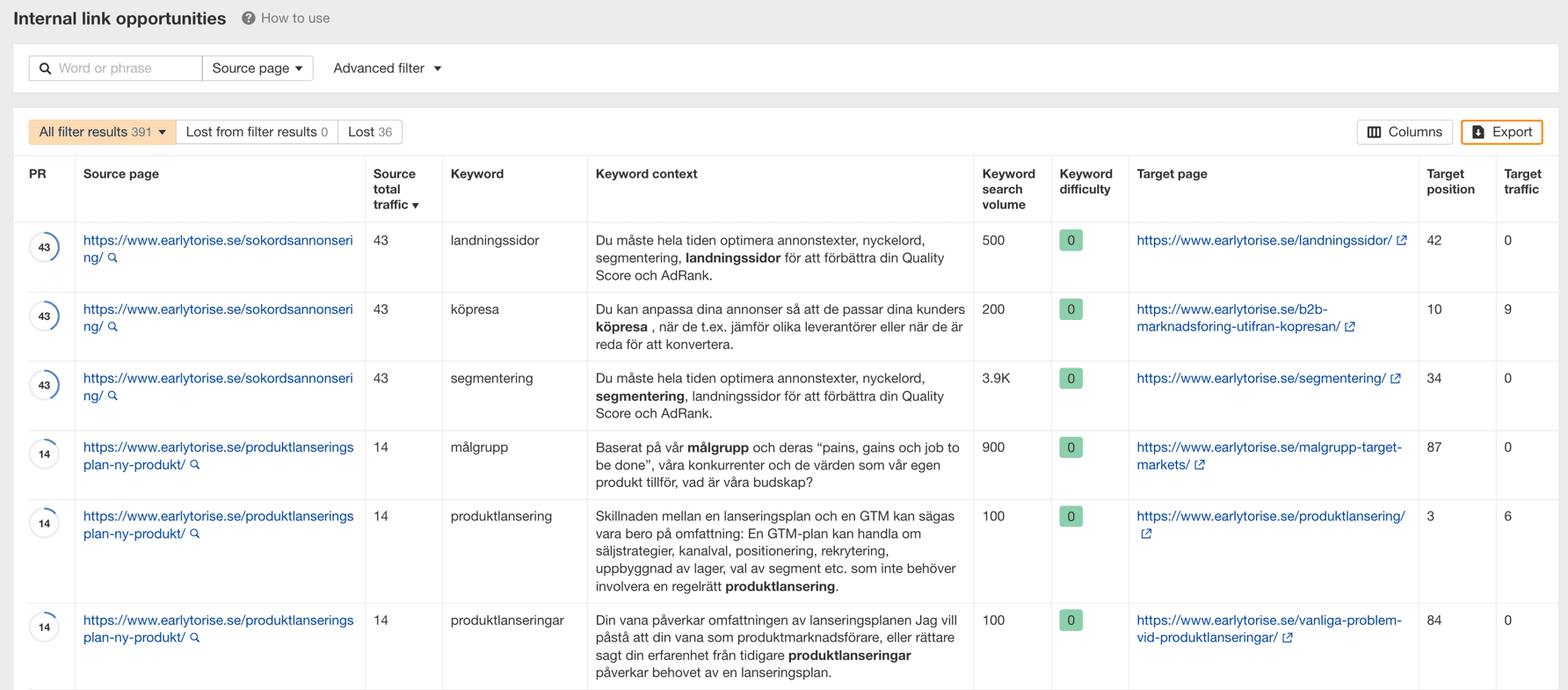Inspect sokordsannonsering source for segmentering row
Screen dimensions: 1568x690
point(113,396)
